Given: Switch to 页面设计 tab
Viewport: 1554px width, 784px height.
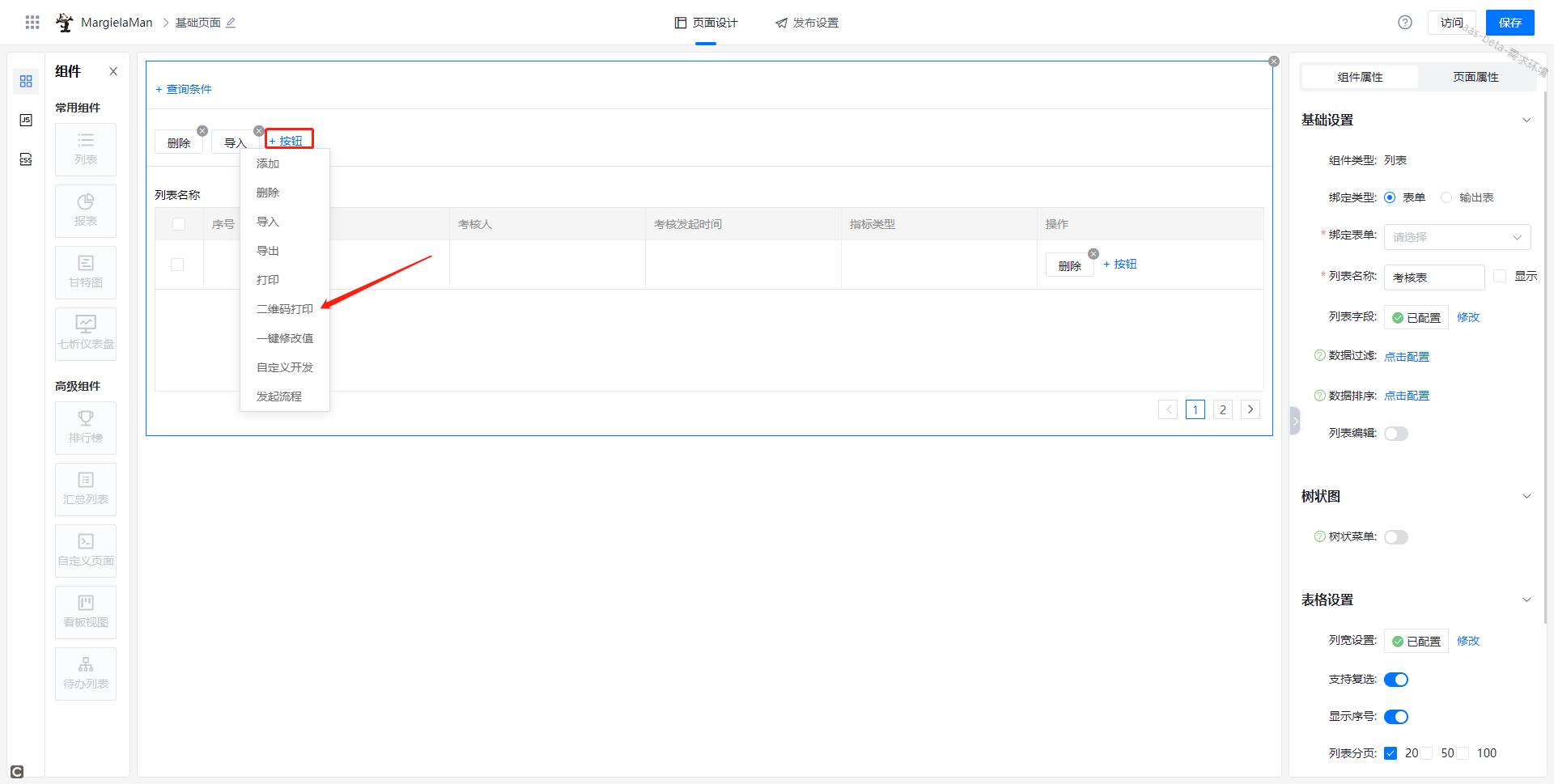Looking at the screenshot, I should (706, 23).
